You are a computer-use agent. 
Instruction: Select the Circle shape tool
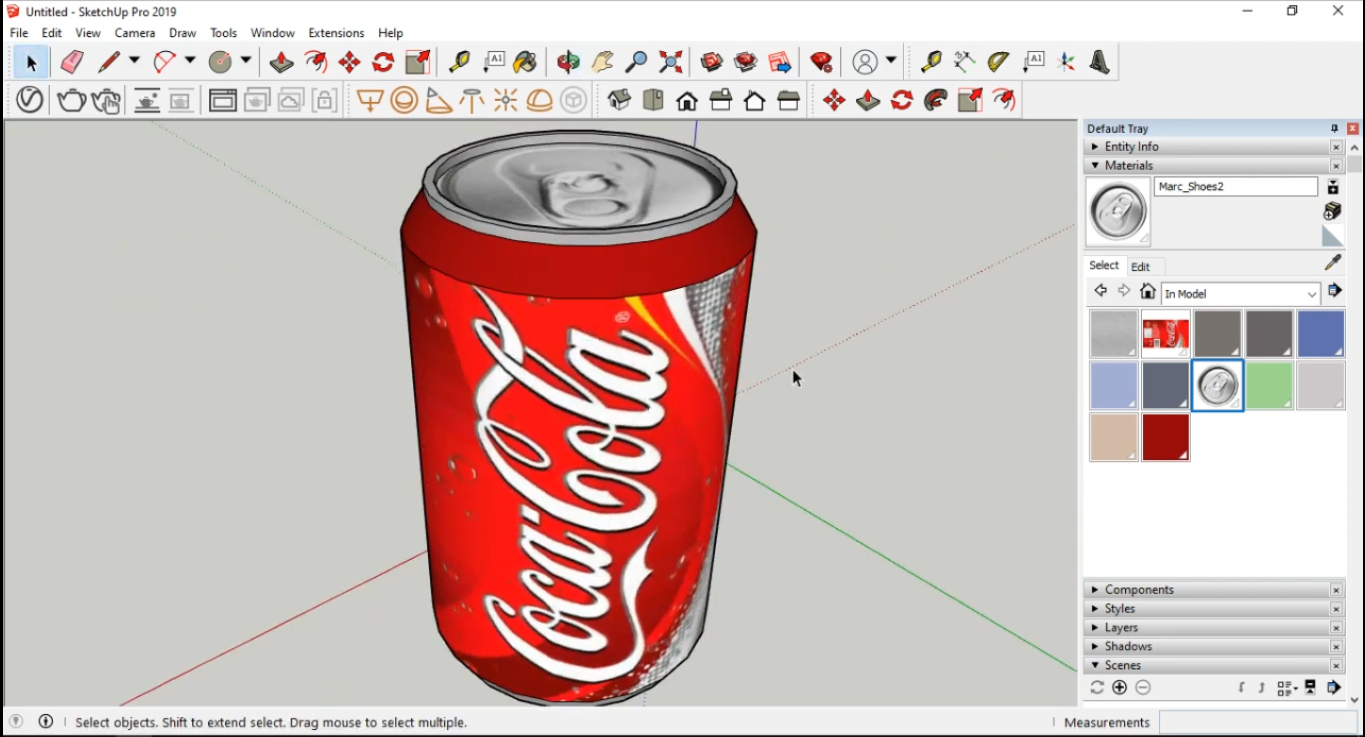(220, 63)
